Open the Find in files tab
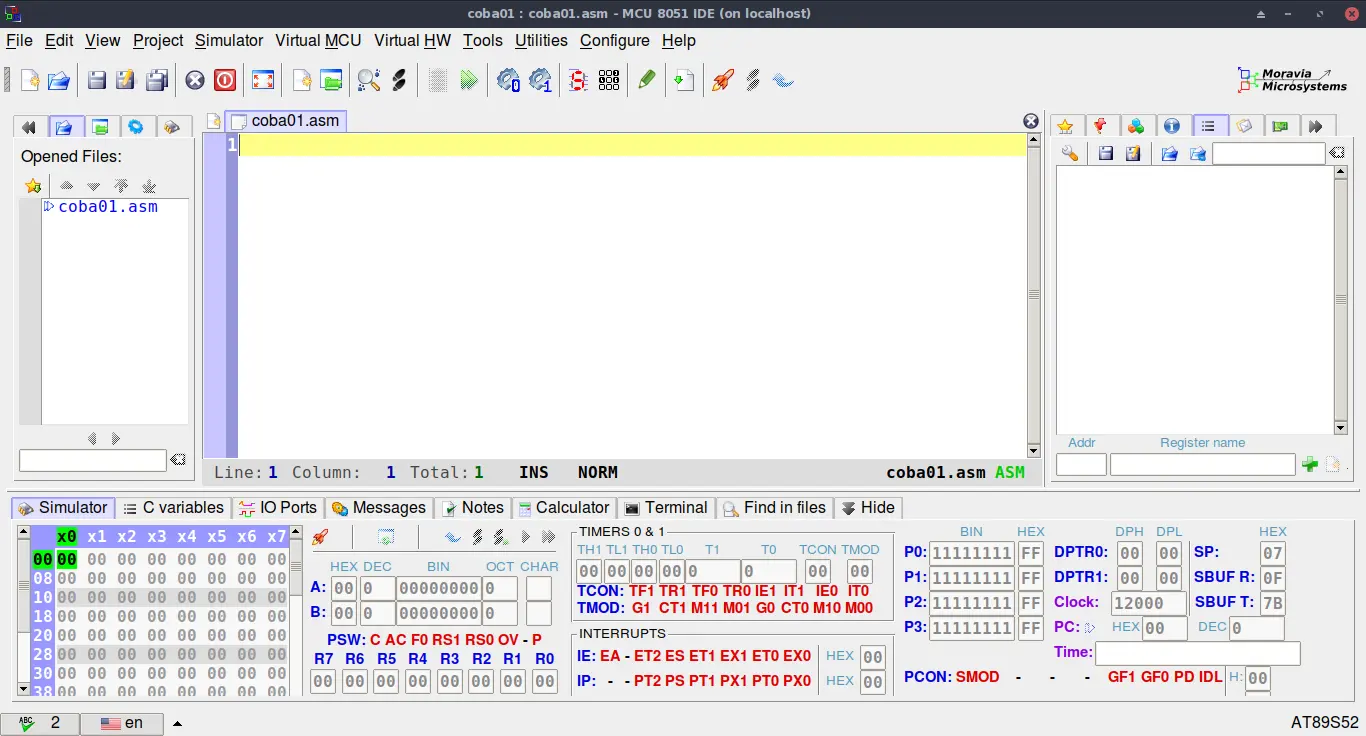 [775, 508]
